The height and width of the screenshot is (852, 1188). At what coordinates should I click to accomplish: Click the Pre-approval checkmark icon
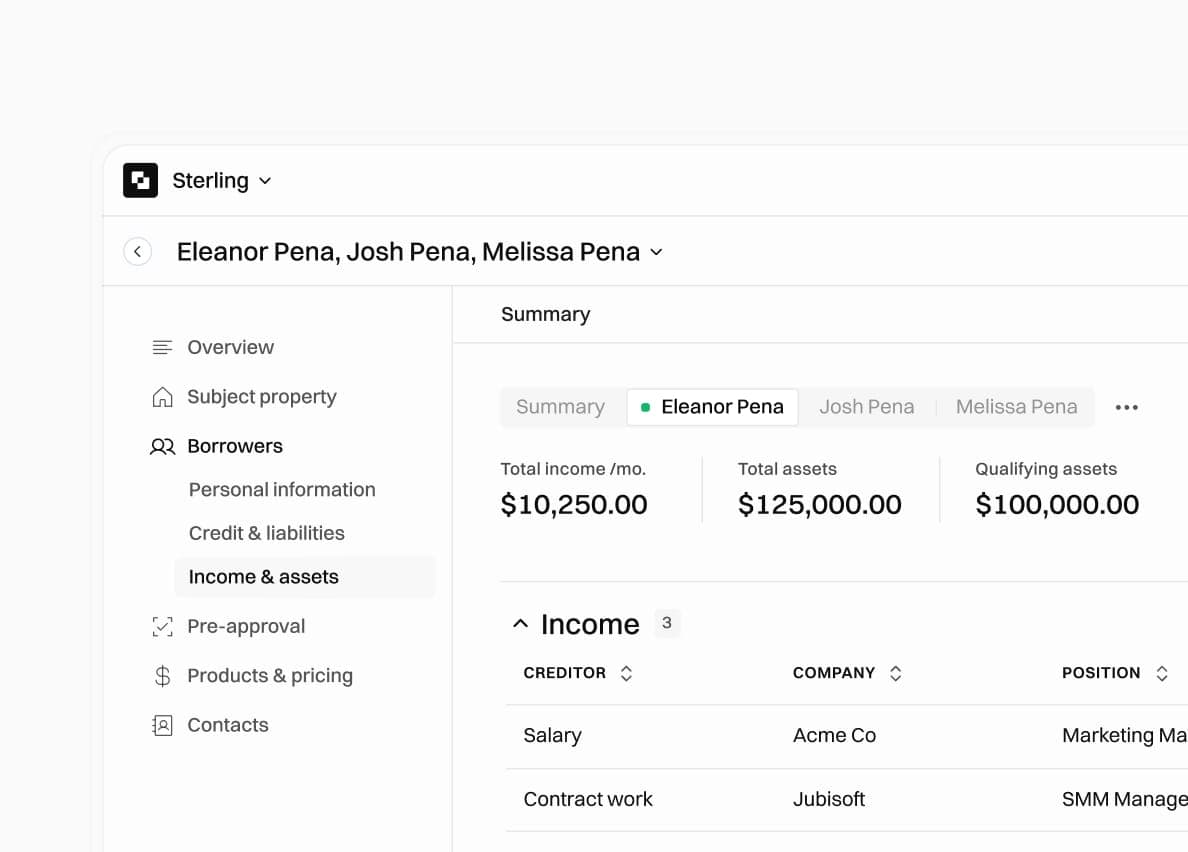[162, 626]
